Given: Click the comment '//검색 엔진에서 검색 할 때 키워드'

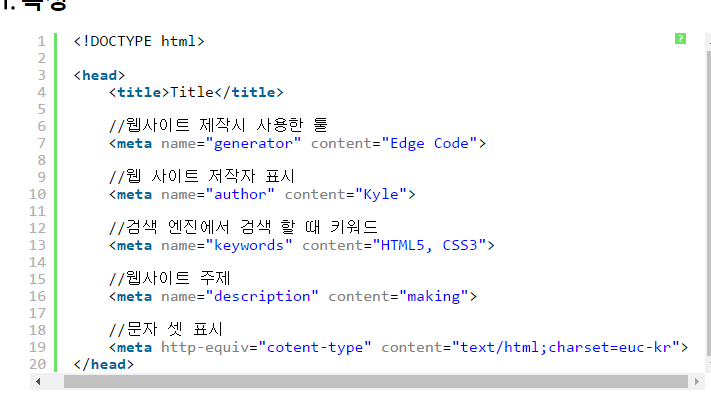Looking at the screenshot, I should [243, 228].
